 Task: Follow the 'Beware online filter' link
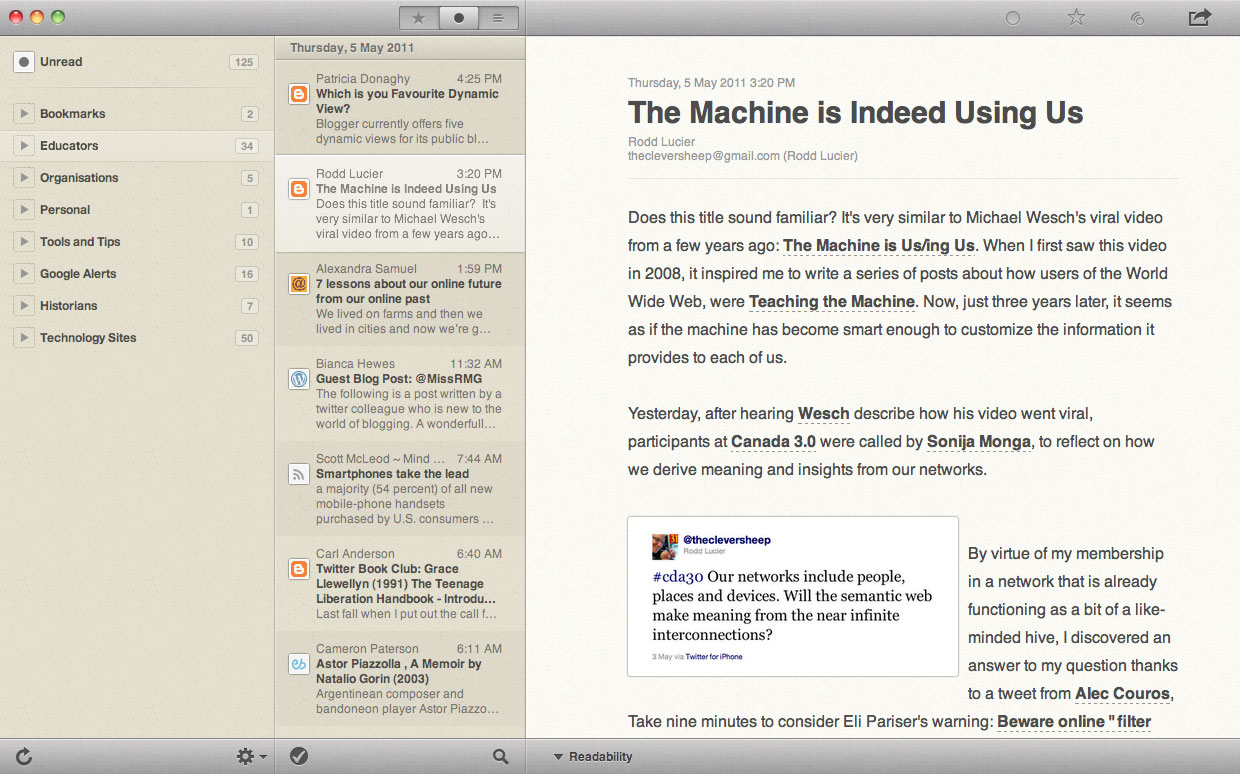[1074, 722]
